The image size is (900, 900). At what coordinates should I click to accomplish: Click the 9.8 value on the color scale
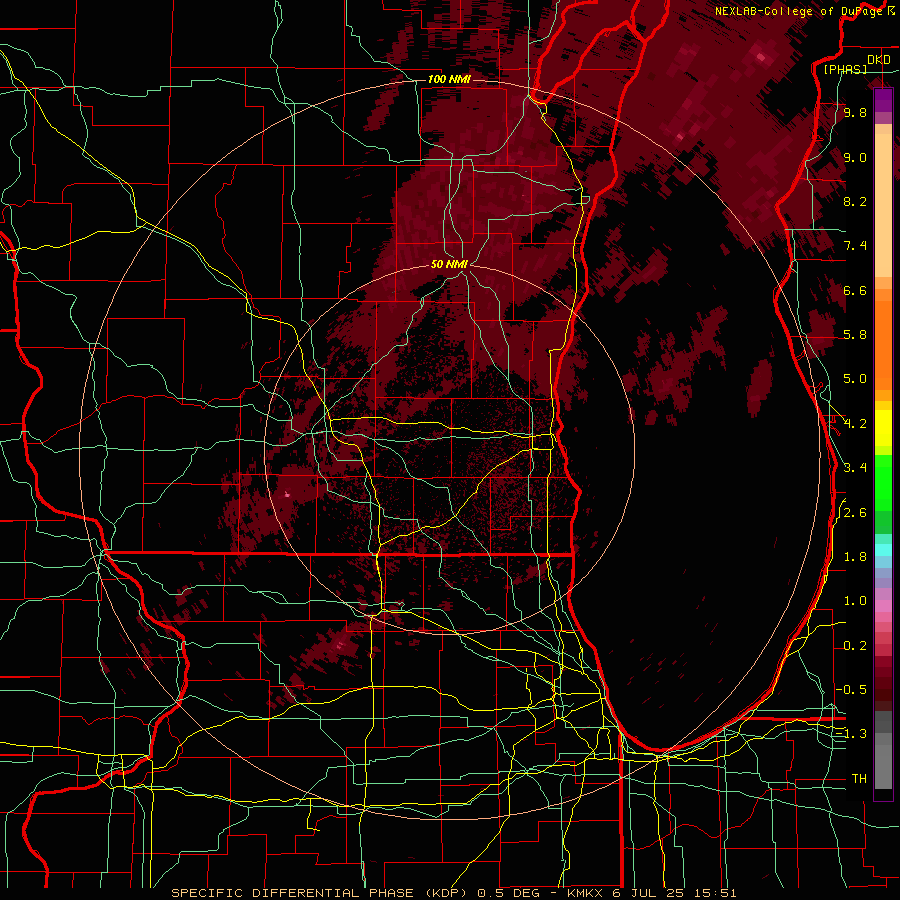[855, 112]
